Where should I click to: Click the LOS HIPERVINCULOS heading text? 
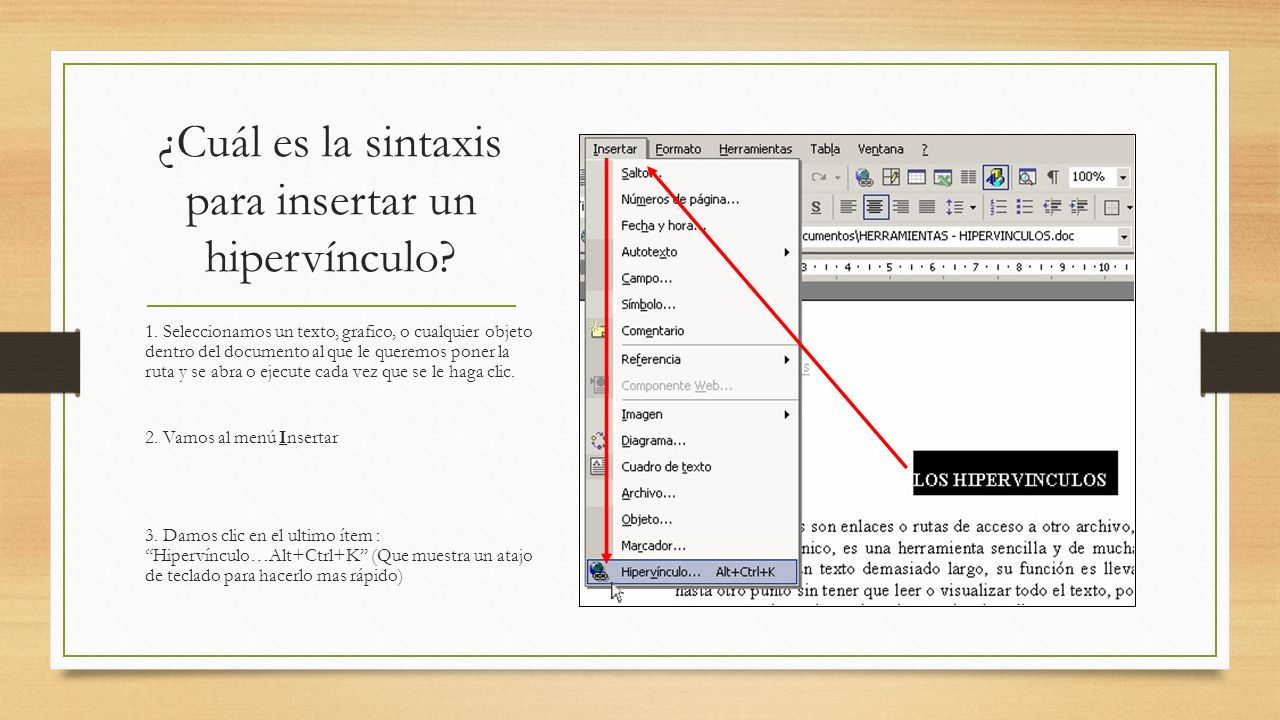click(1010, 479)
